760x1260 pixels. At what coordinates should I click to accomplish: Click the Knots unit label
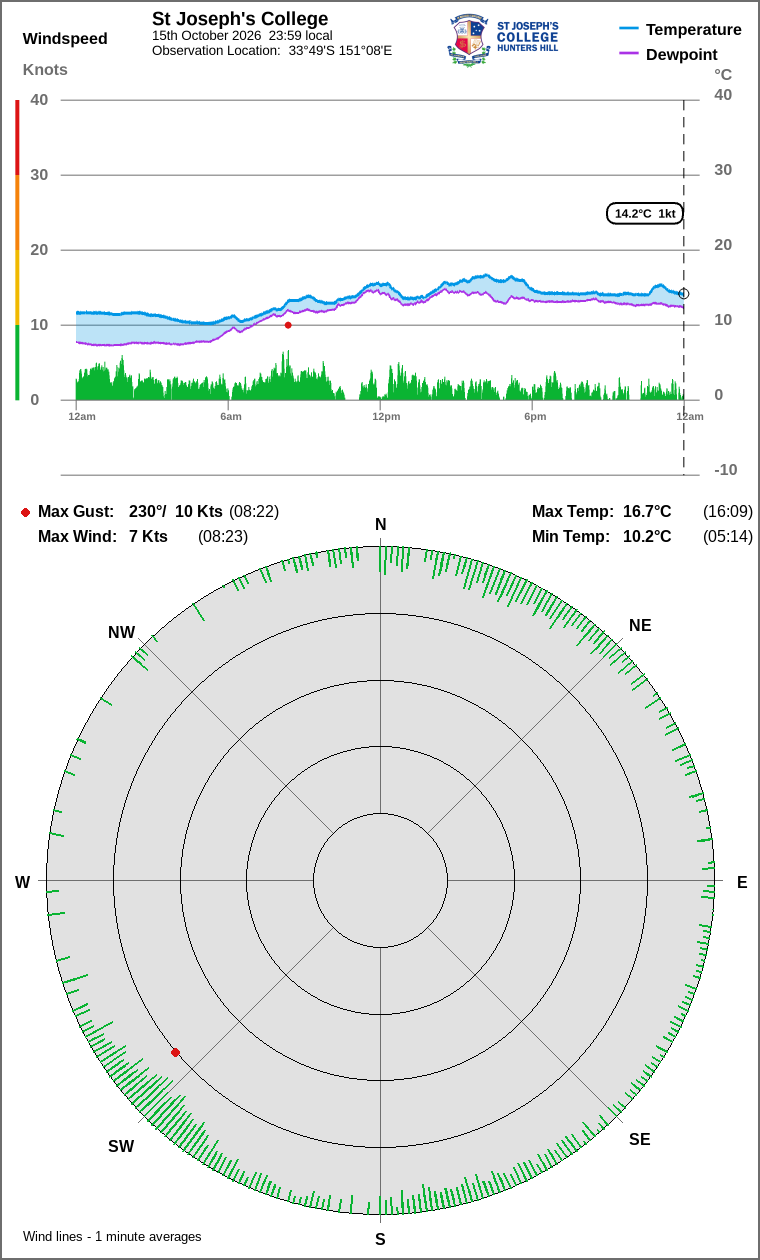tap(45, 69)
